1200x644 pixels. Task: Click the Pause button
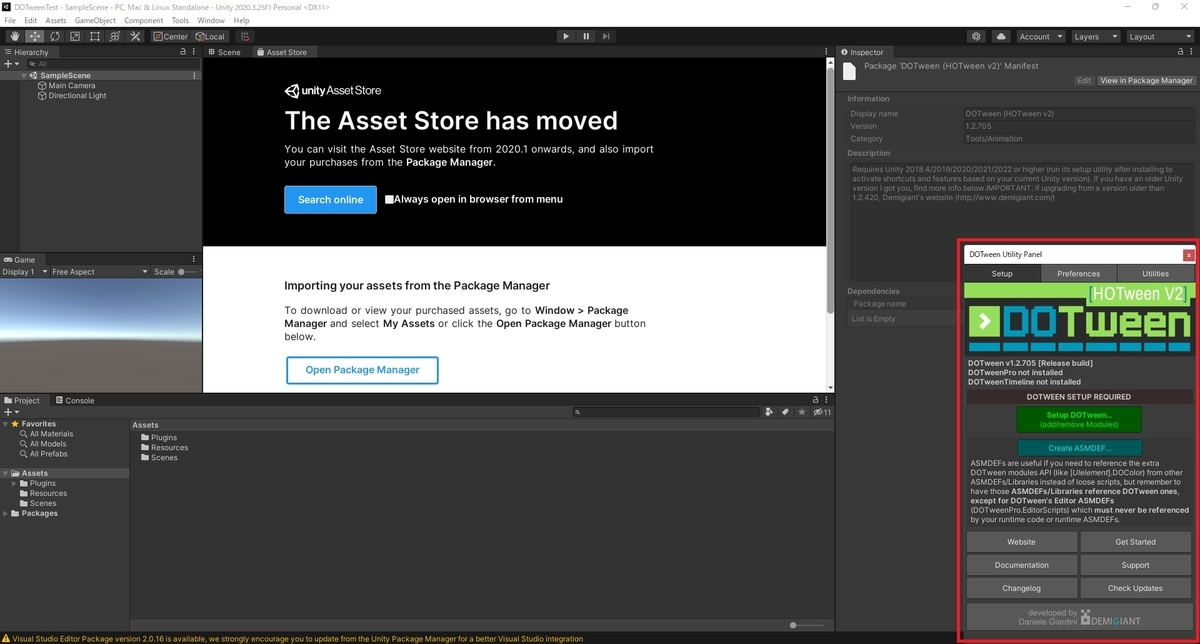(x=586, y=36)
